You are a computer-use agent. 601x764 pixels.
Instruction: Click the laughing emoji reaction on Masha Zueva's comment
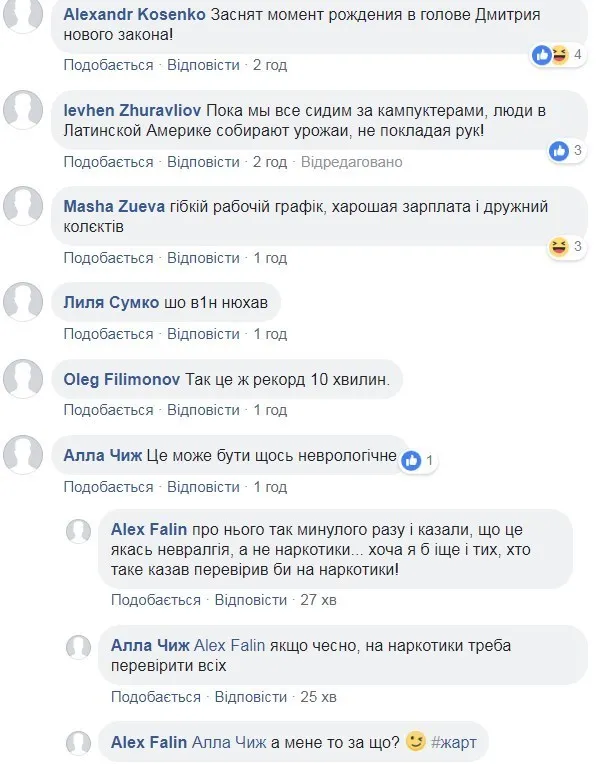(559, 247)
